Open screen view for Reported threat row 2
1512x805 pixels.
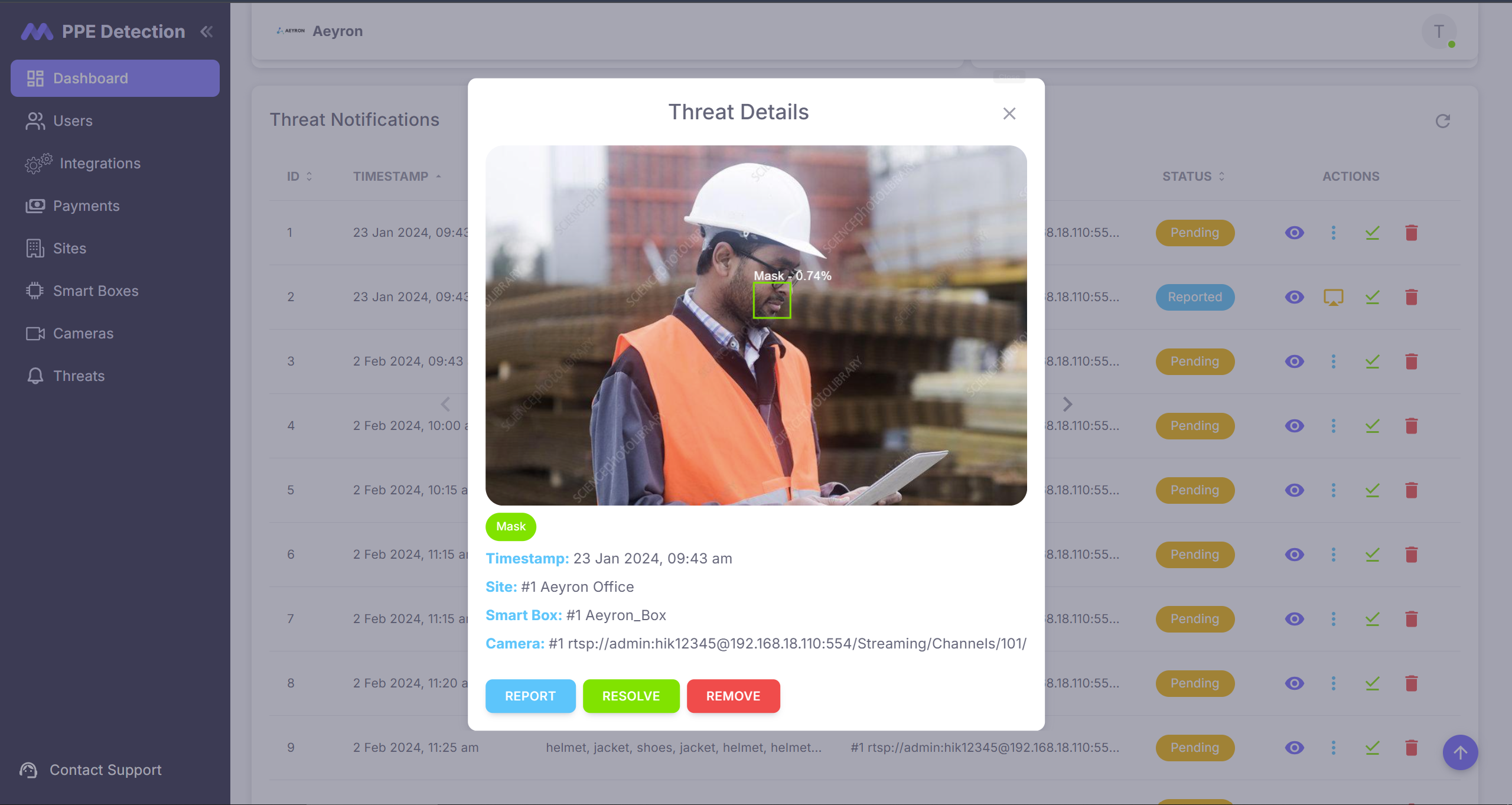click(x=1334, y=297)
